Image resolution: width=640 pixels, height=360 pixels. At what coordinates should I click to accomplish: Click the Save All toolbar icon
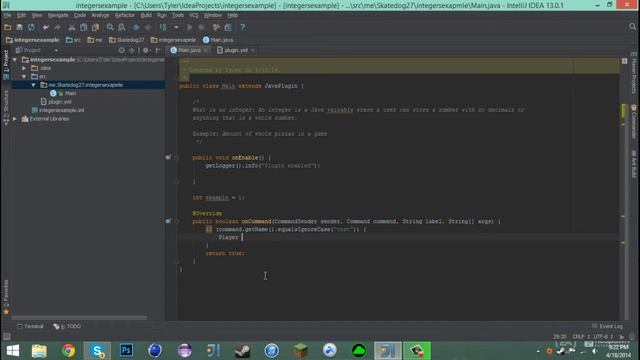tap(19, 27)
